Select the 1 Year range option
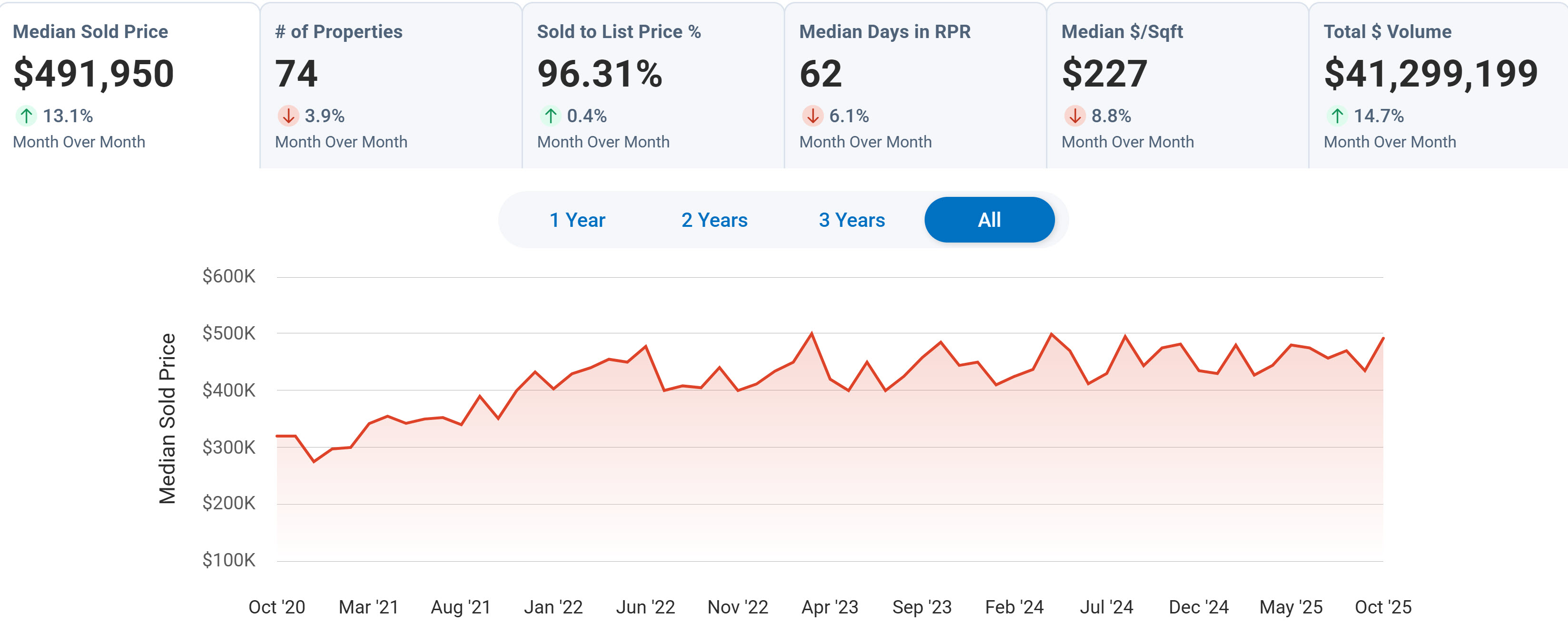 [x=577, y=220]
